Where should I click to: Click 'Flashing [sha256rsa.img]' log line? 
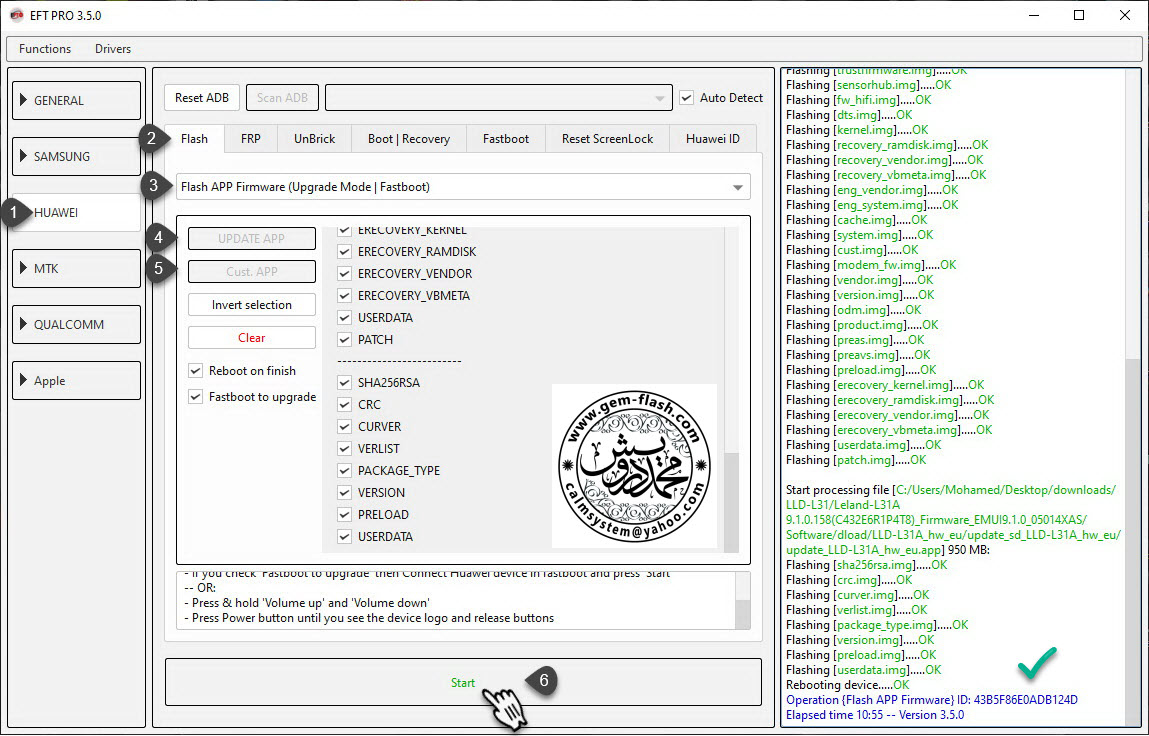click(x=866, y=564)
